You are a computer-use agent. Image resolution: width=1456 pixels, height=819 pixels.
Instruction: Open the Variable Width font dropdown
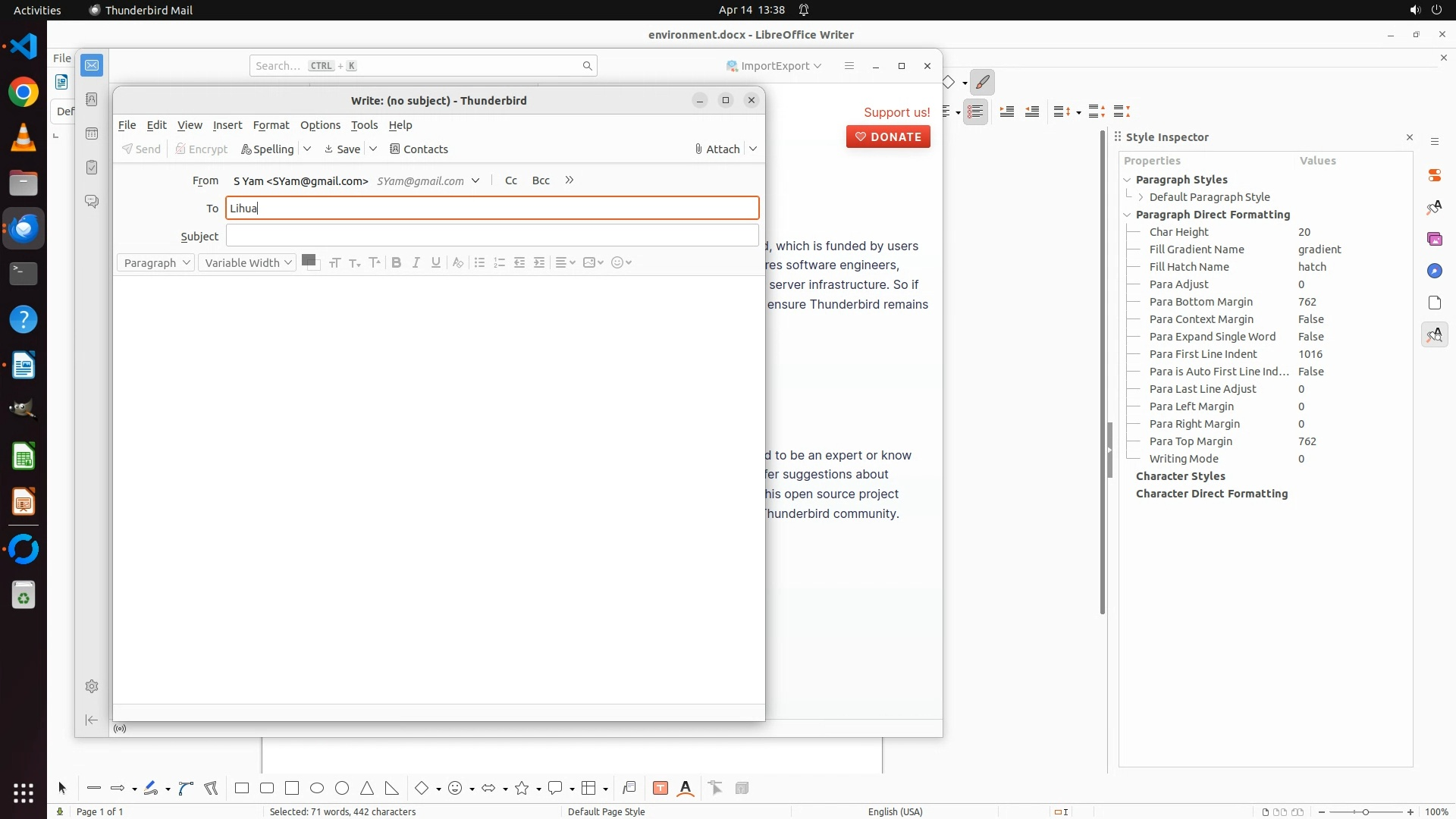pyautogui.click(x=247, y=262)
